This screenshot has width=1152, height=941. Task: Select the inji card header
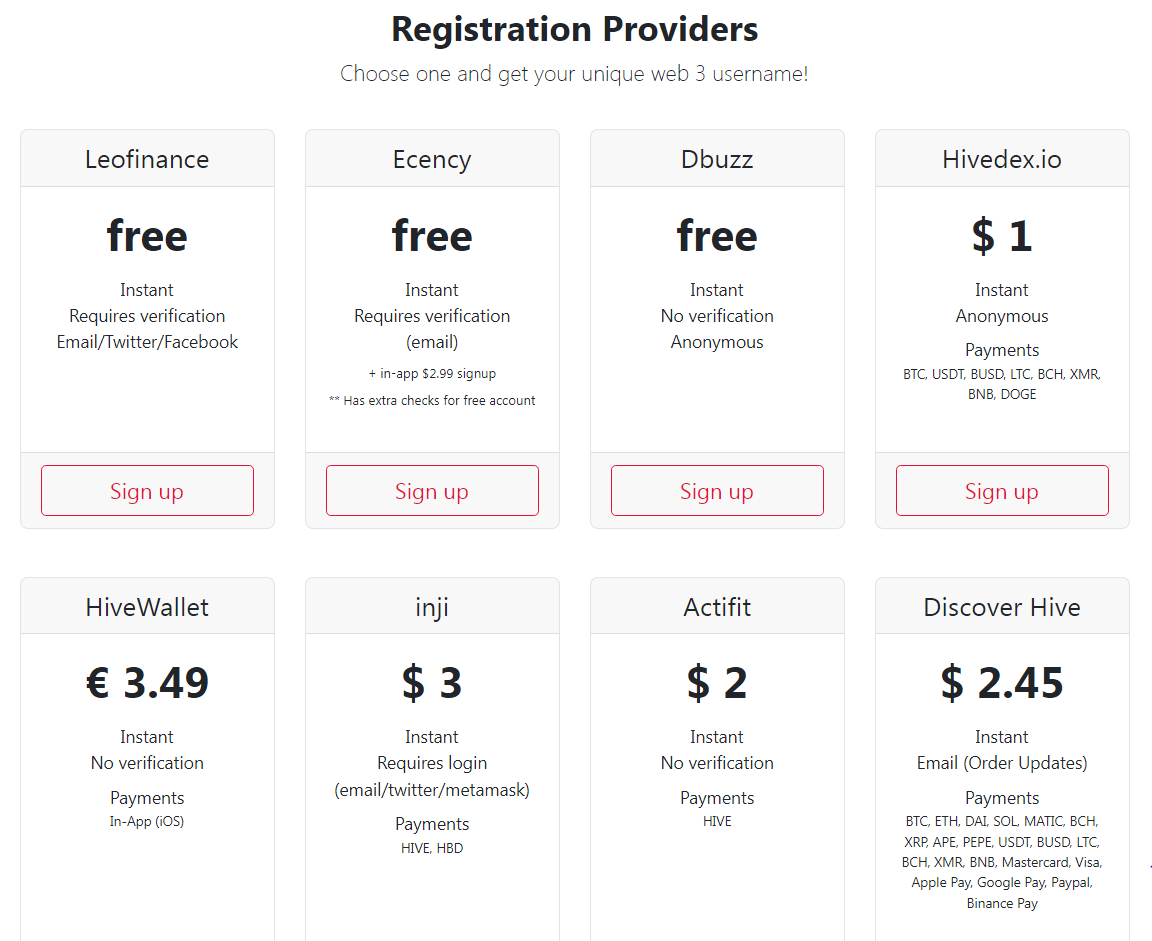[432, 607]
